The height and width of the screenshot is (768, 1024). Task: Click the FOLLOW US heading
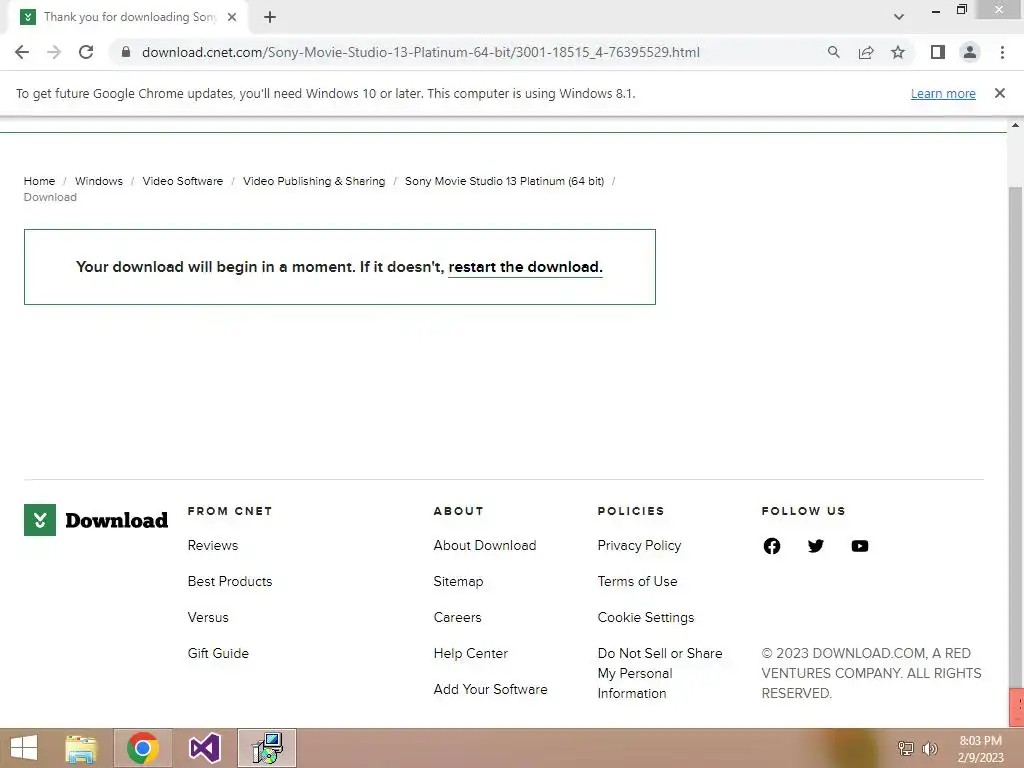tap(803, 511)
